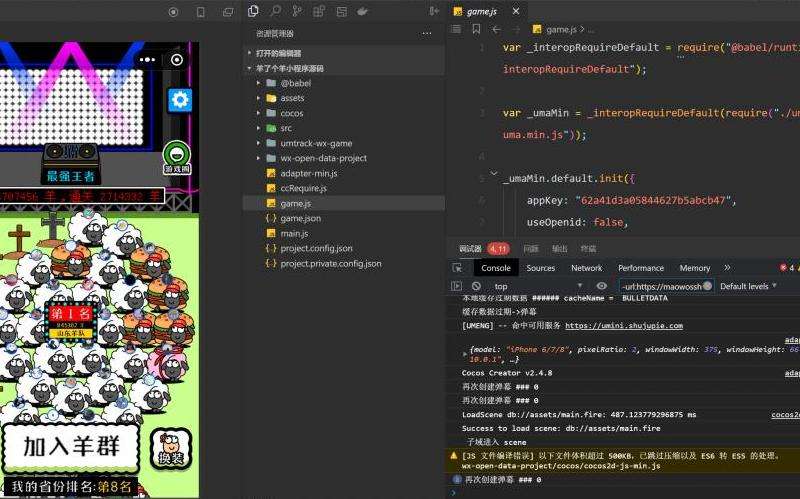Click the outline list icon in editor toolbar

click(x=456, y=29)
